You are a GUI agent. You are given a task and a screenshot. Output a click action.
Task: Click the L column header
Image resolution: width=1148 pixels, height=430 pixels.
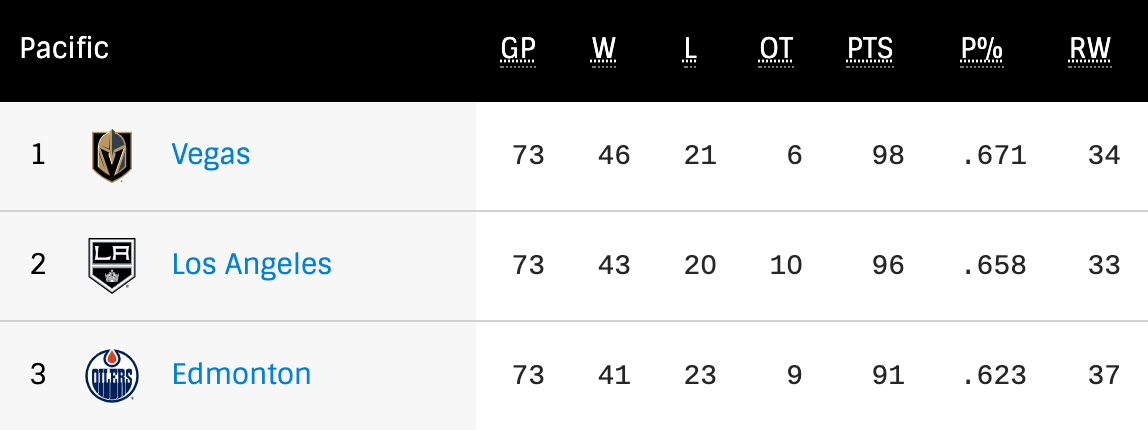[x=689, y=49]
